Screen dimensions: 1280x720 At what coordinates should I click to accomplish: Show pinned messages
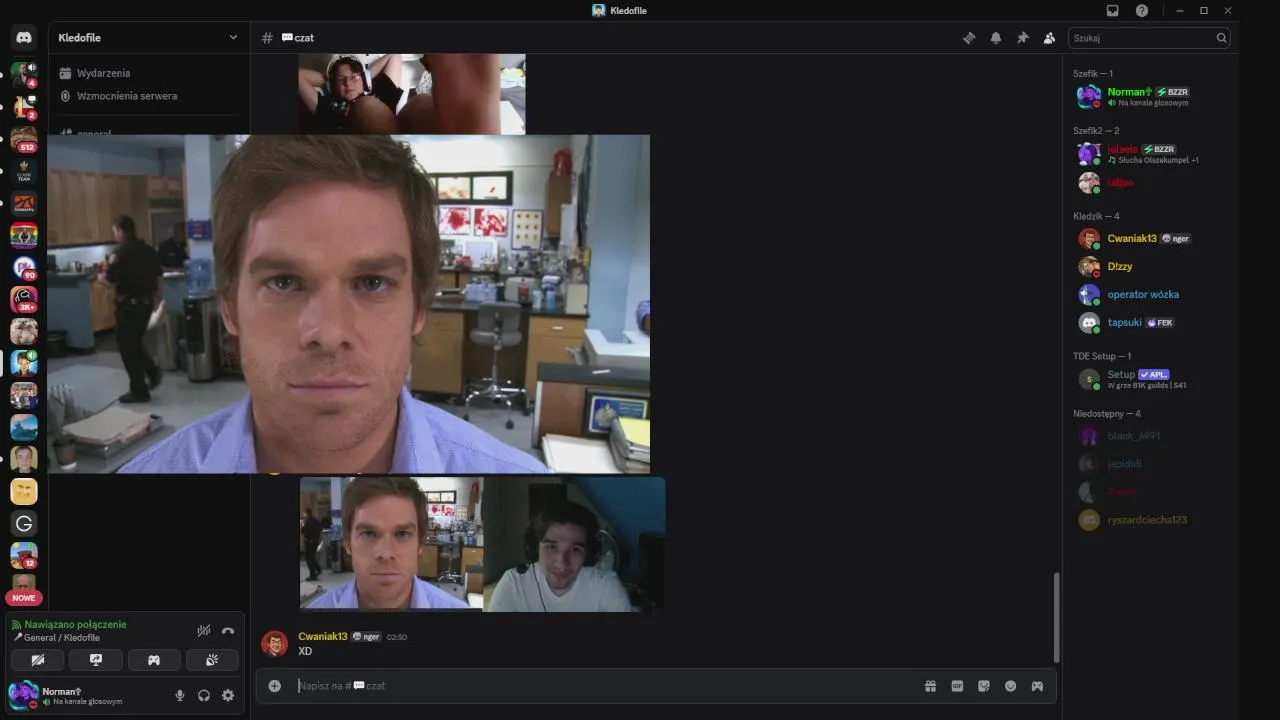coord(1022,38)
